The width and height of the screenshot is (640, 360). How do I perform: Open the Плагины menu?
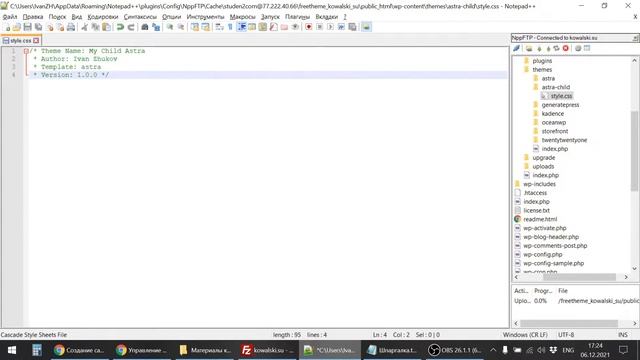(297, 17)
